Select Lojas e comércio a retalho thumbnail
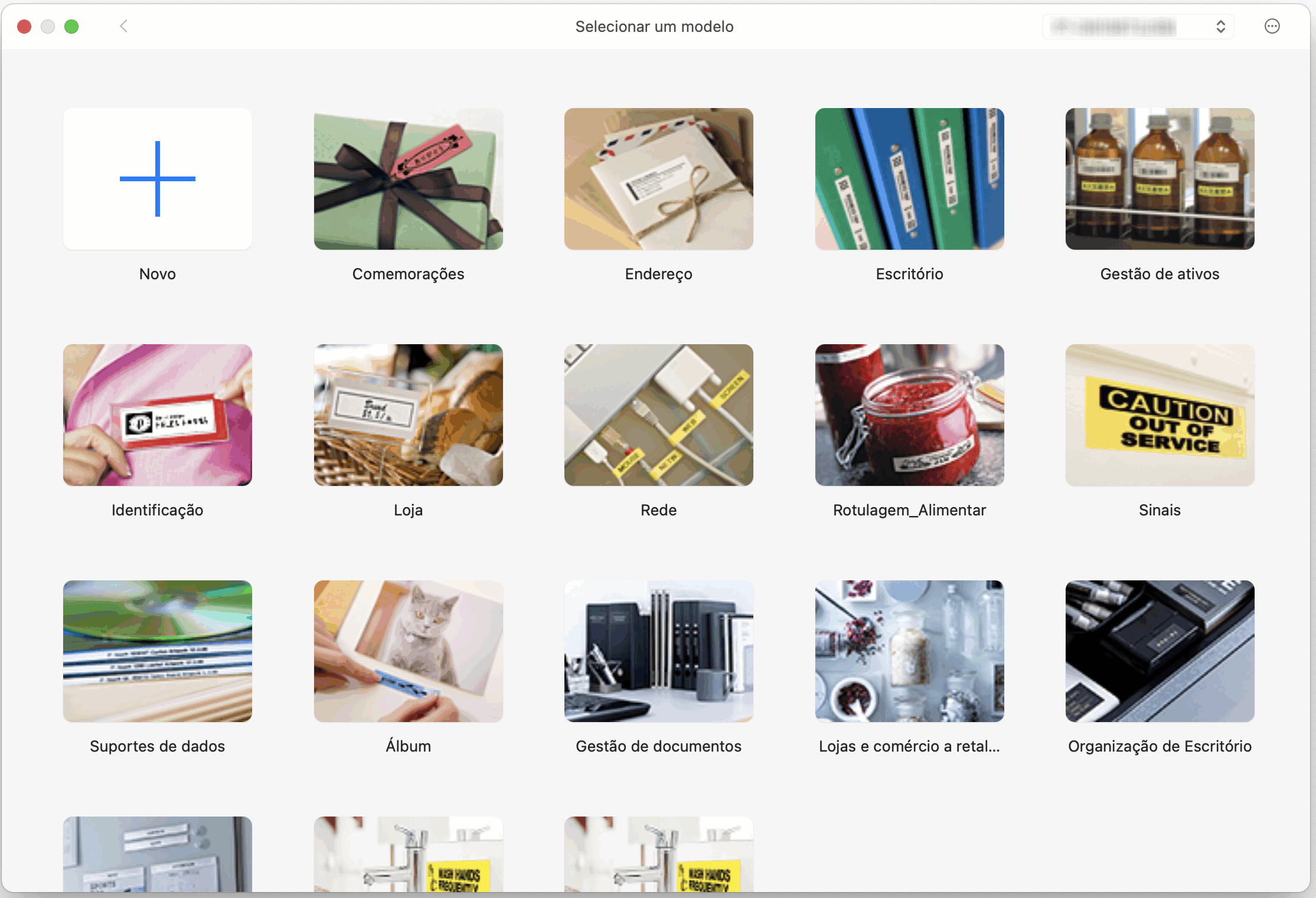The image size is (1316, 898). [910, 651]
